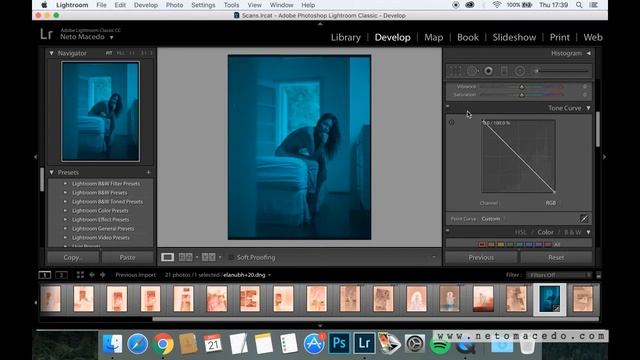Expand the Histogram panel

(x=589, y=53)
